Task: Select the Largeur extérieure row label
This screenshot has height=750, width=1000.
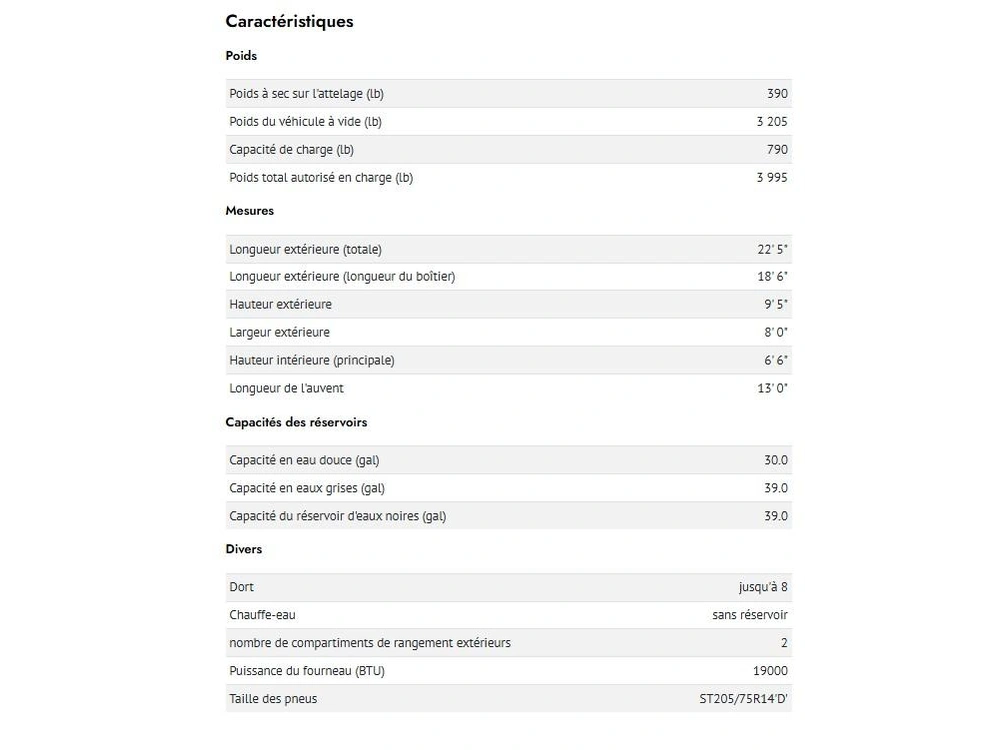Action: (279, 332)
